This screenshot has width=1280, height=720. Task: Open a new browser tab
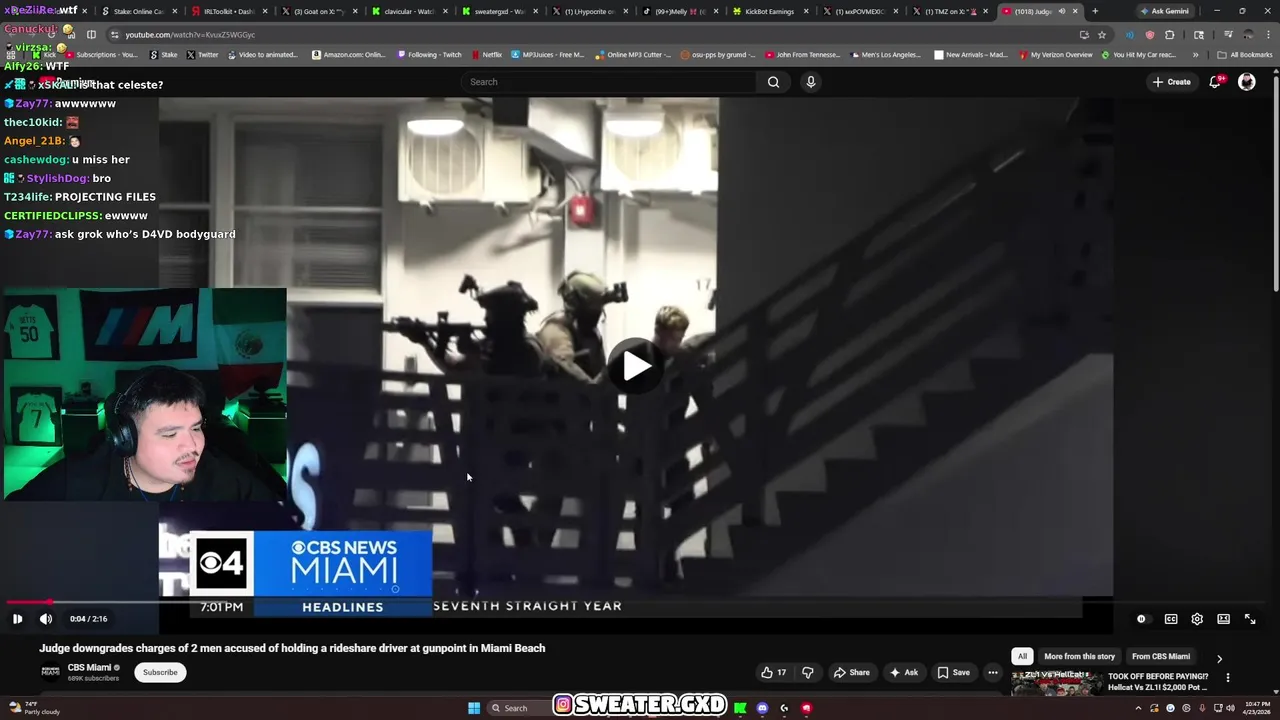(x=1095, y=11)
